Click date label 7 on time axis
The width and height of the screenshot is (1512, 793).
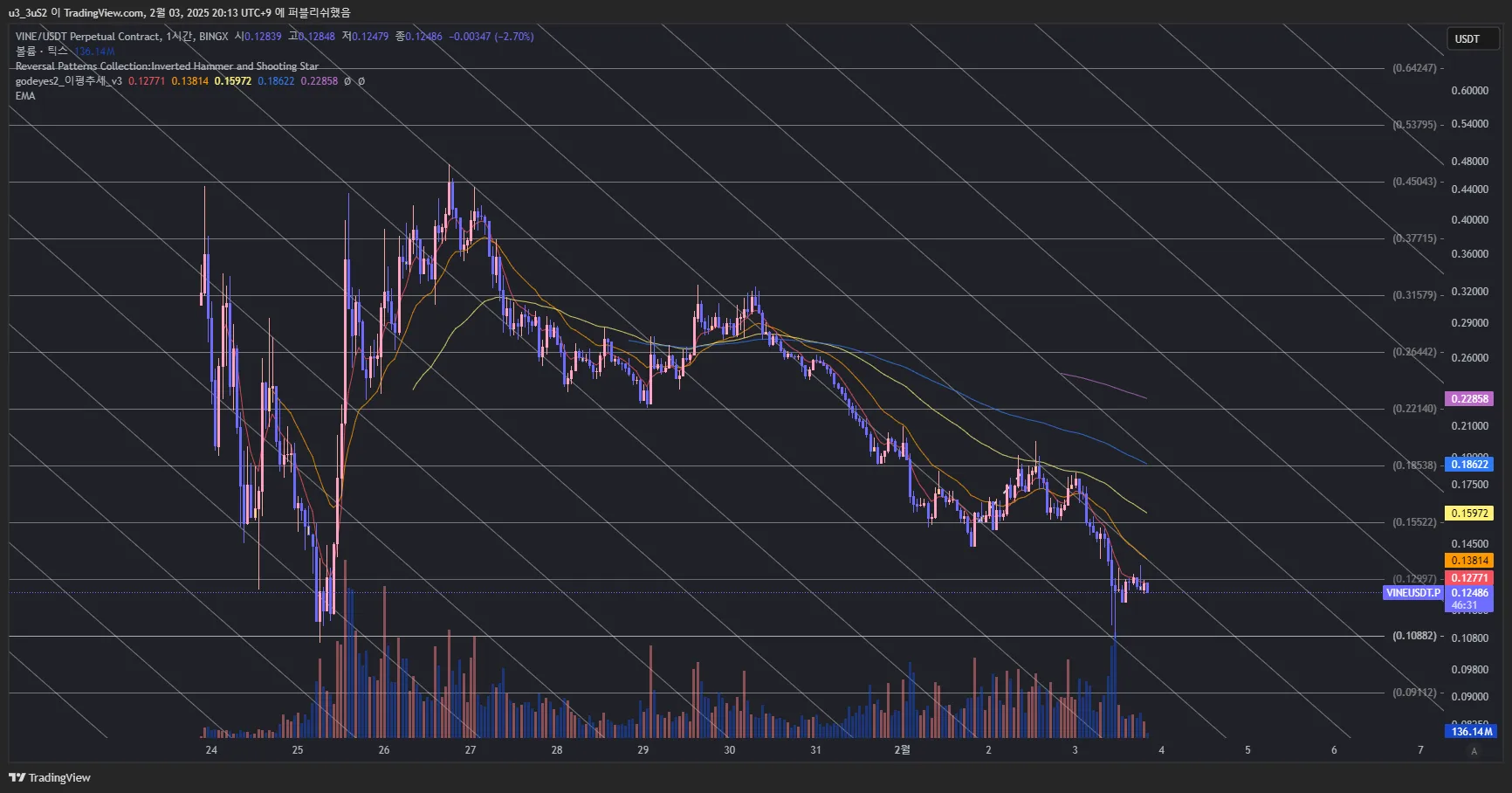tap(1420, 750)
